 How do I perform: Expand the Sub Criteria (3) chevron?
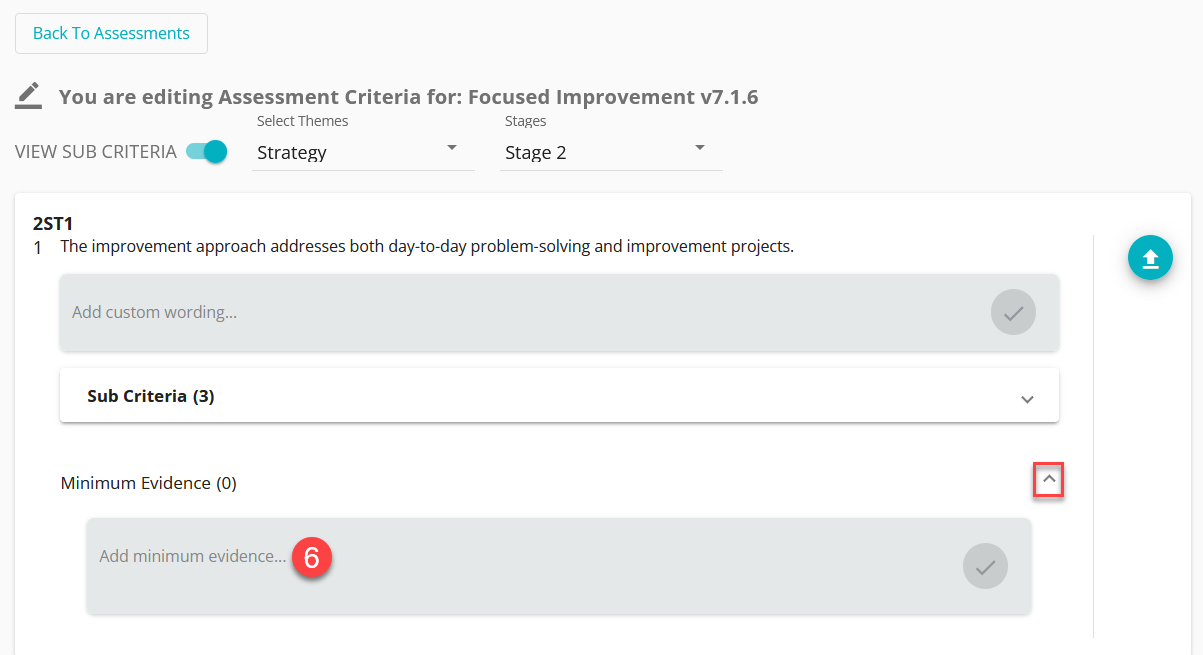(1027, 398)
